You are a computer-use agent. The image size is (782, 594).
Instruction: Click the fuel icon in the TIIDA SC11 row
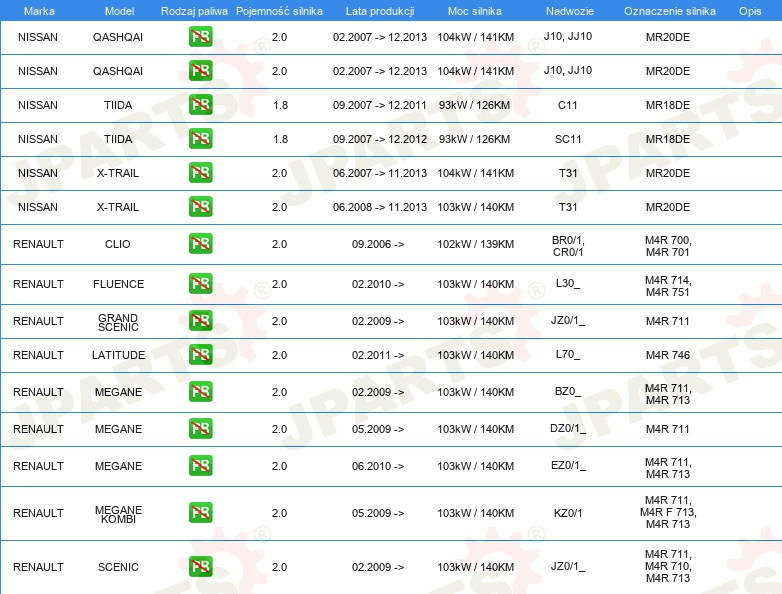(200, 139)
